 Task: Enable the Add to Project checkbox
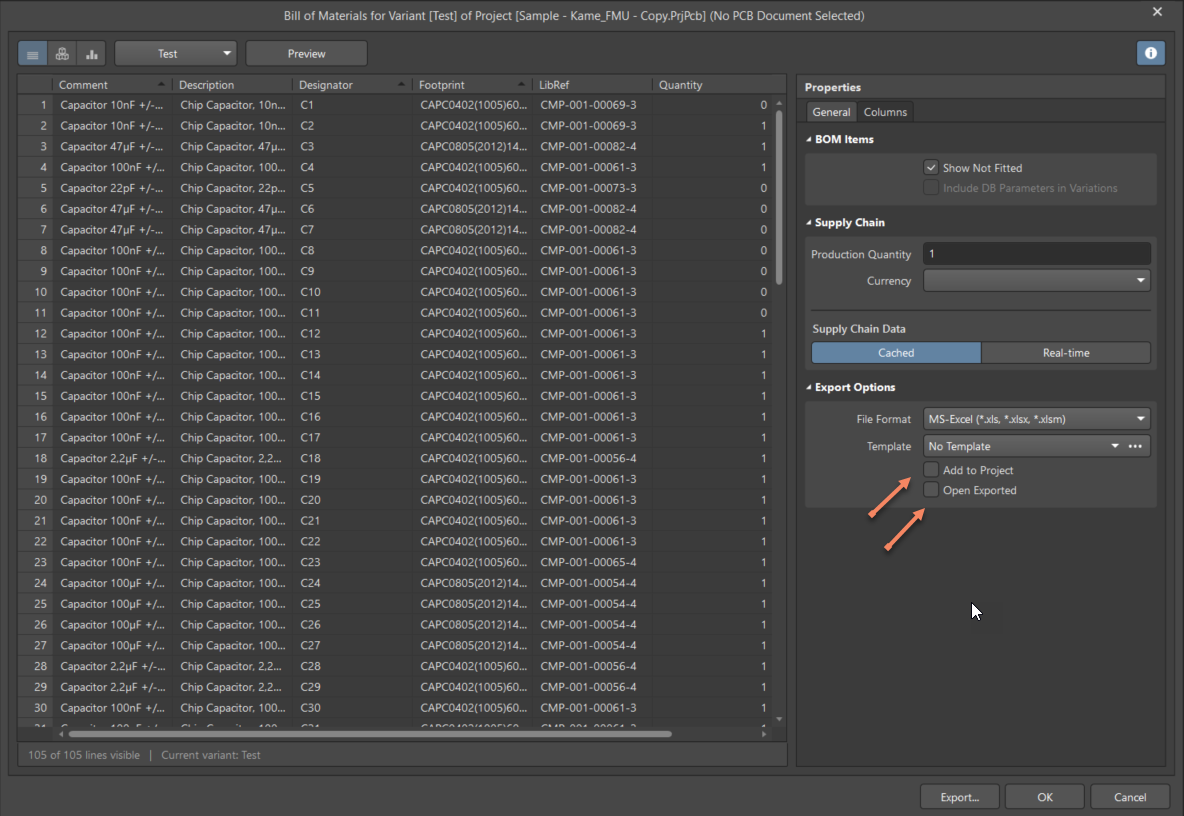pyautogui.click(x=931, y=470)
